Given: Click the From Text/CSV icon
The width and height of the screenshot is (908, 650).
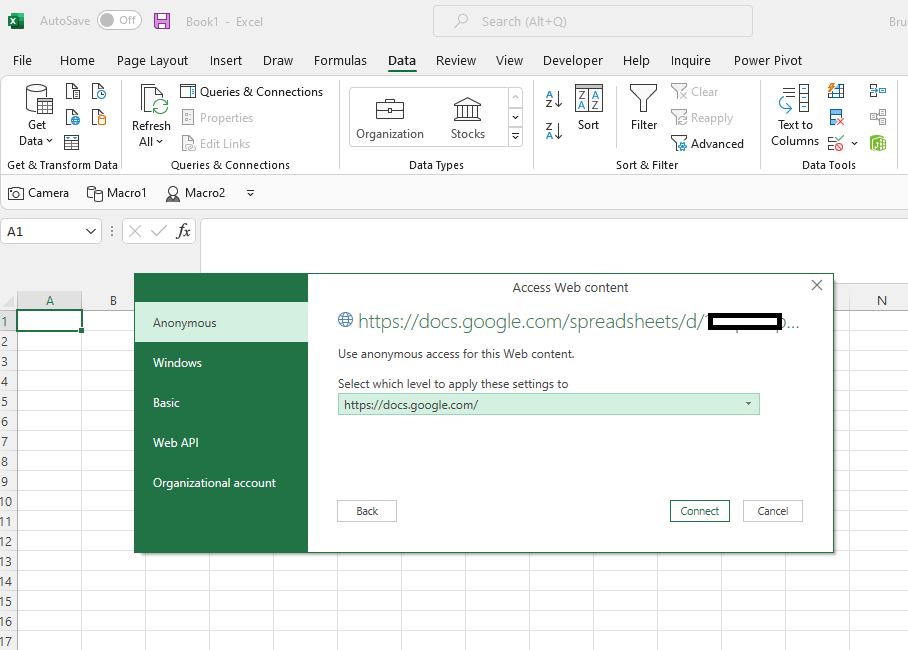Looking at the screenshot, I should tap(72, 92).
